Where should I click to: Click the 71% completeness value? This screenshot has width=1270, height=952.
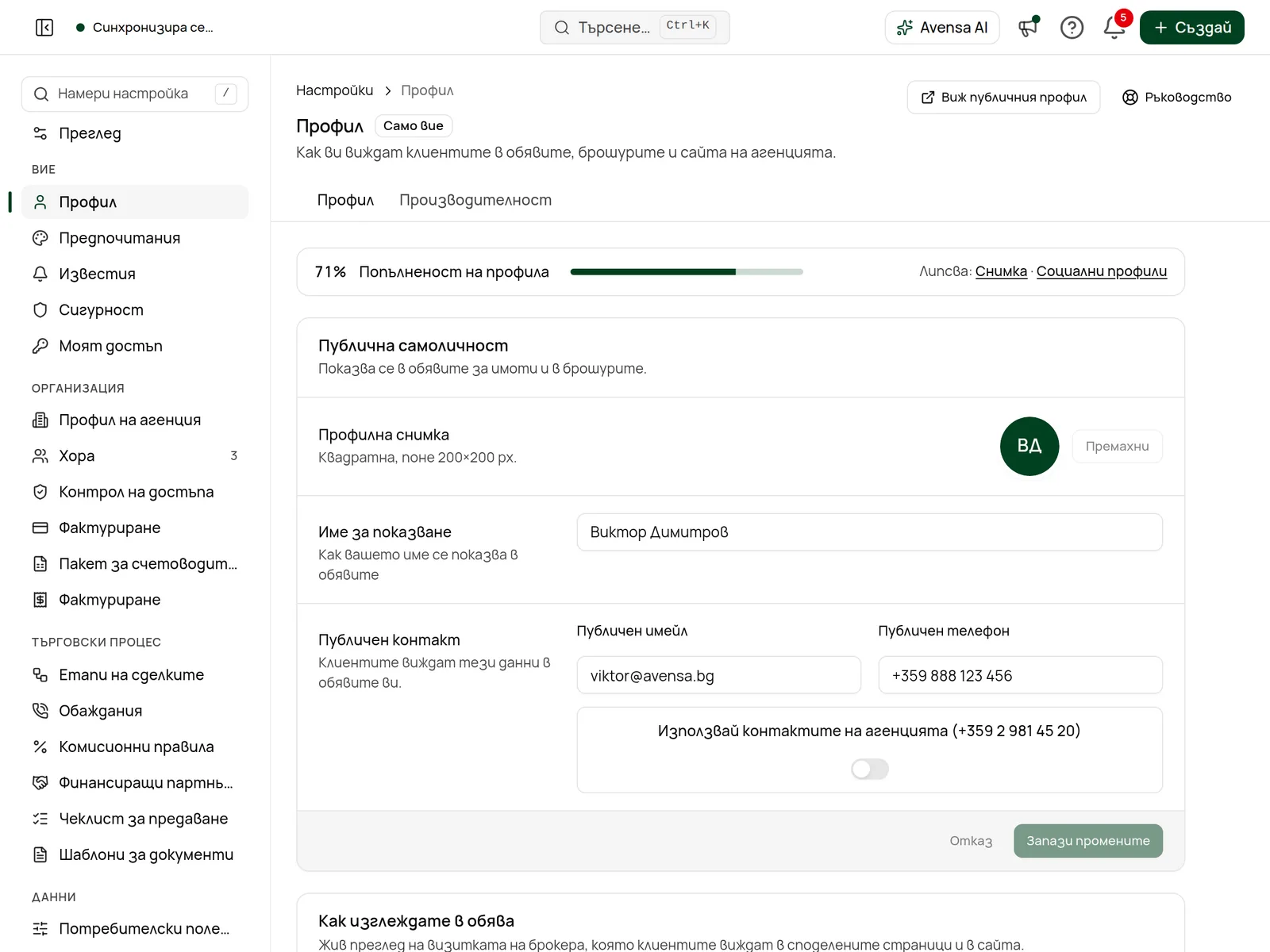coord(330,272)
